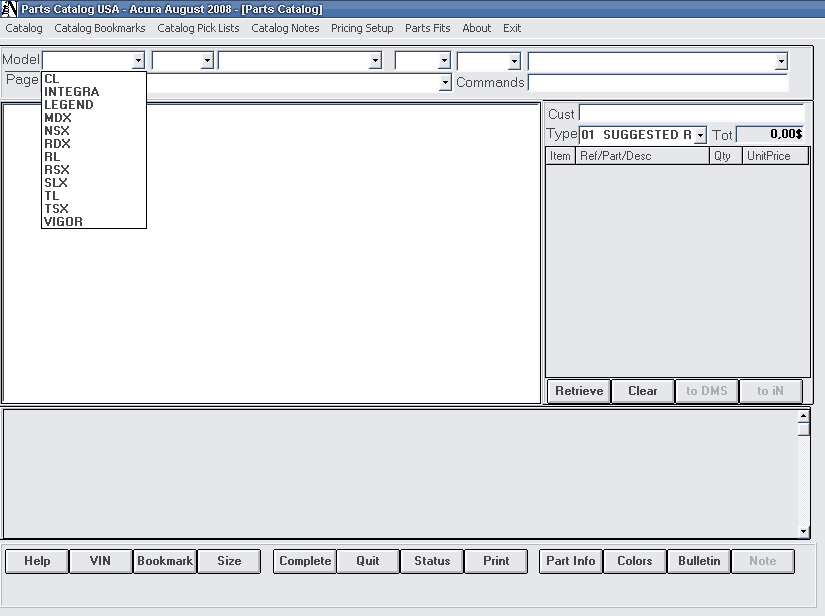Open the Catalog Bookmarks menu
Viewport: 825px width, 616px height.
click(x=100, y=28)
